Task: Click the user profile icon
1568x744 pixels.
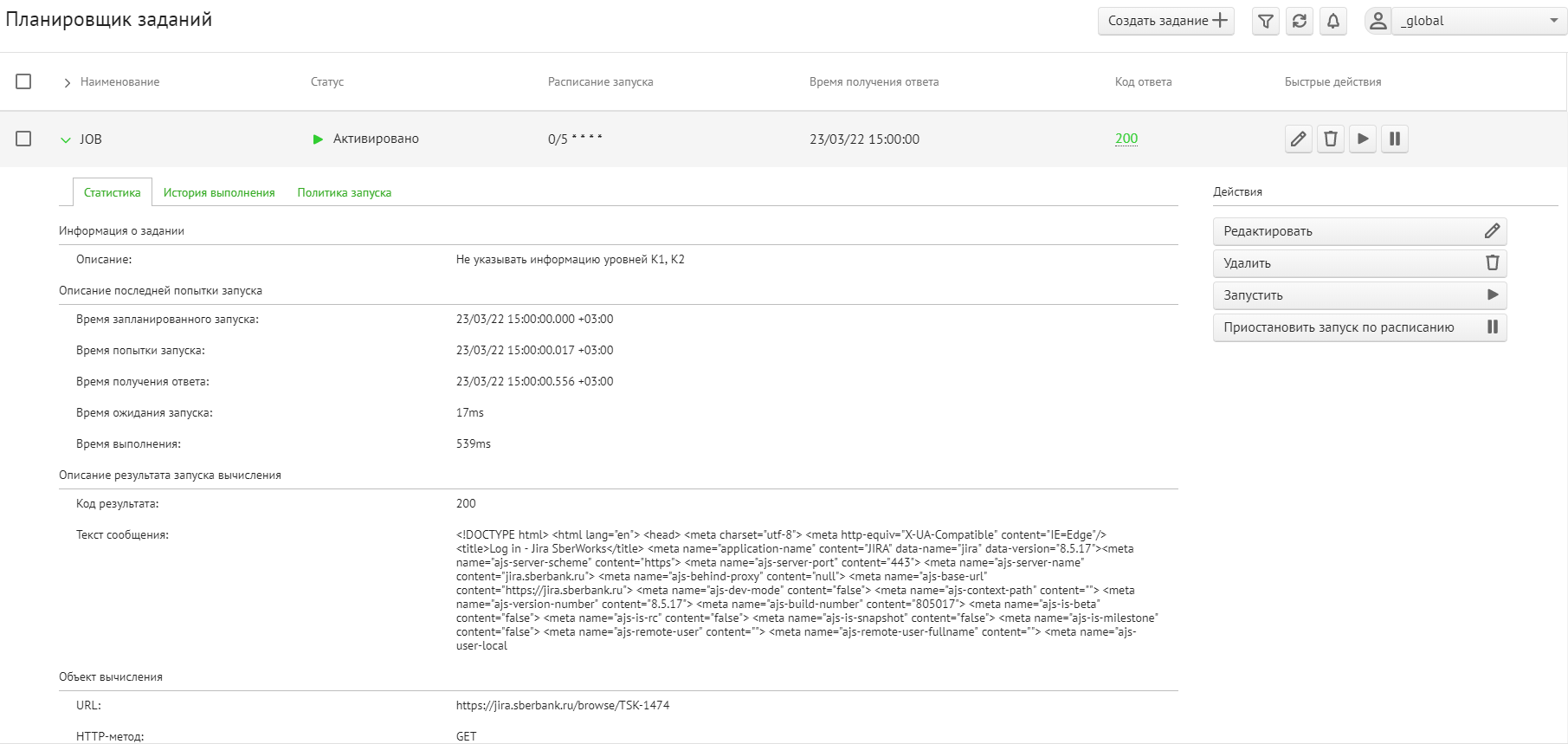Action: coord(1378,22)
